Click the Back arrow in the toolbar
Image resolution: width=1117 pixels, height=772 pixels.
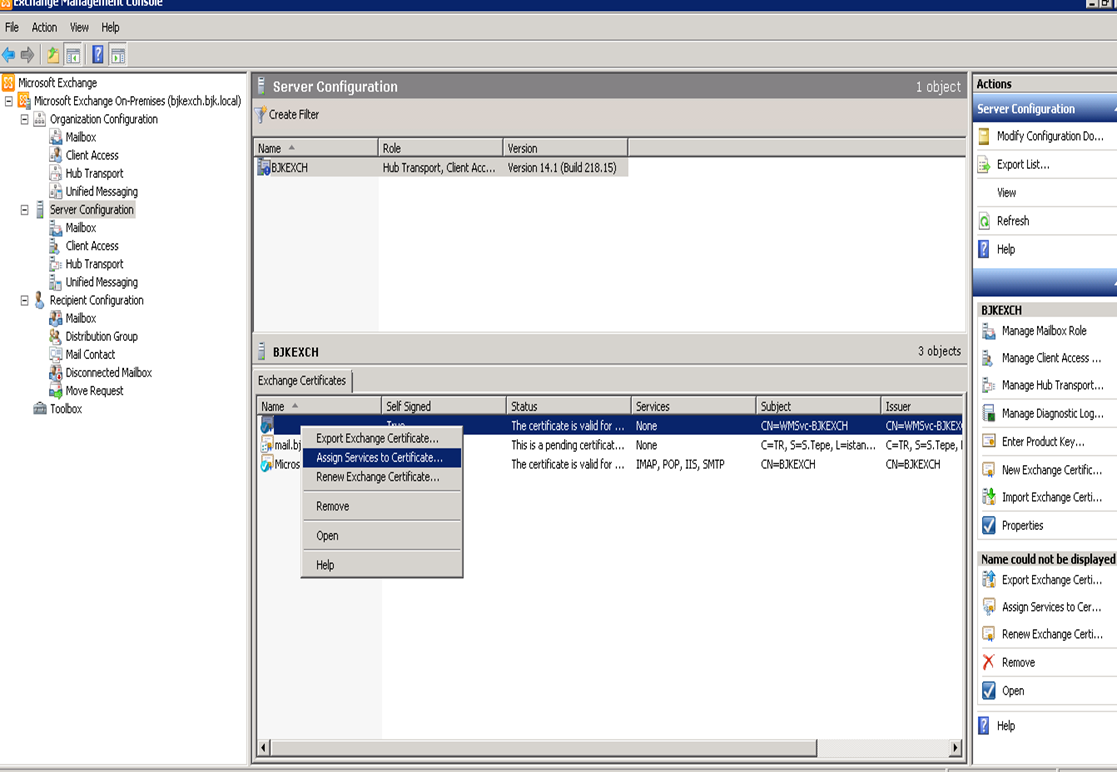pos(9,55)
